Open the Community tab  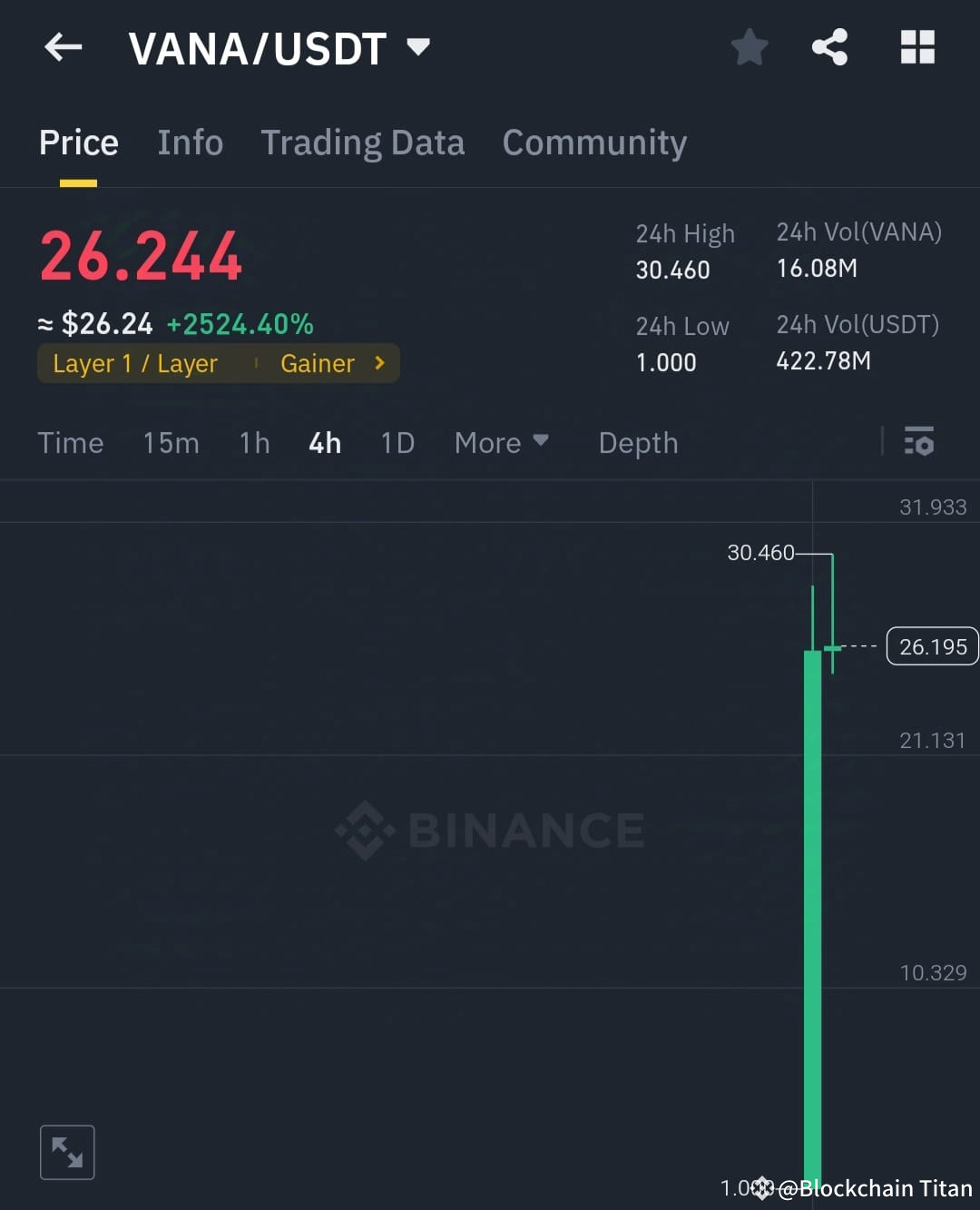594,143
